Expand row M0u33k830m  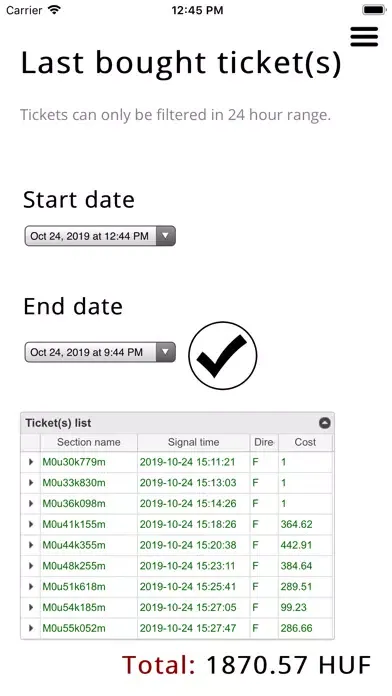31,482
